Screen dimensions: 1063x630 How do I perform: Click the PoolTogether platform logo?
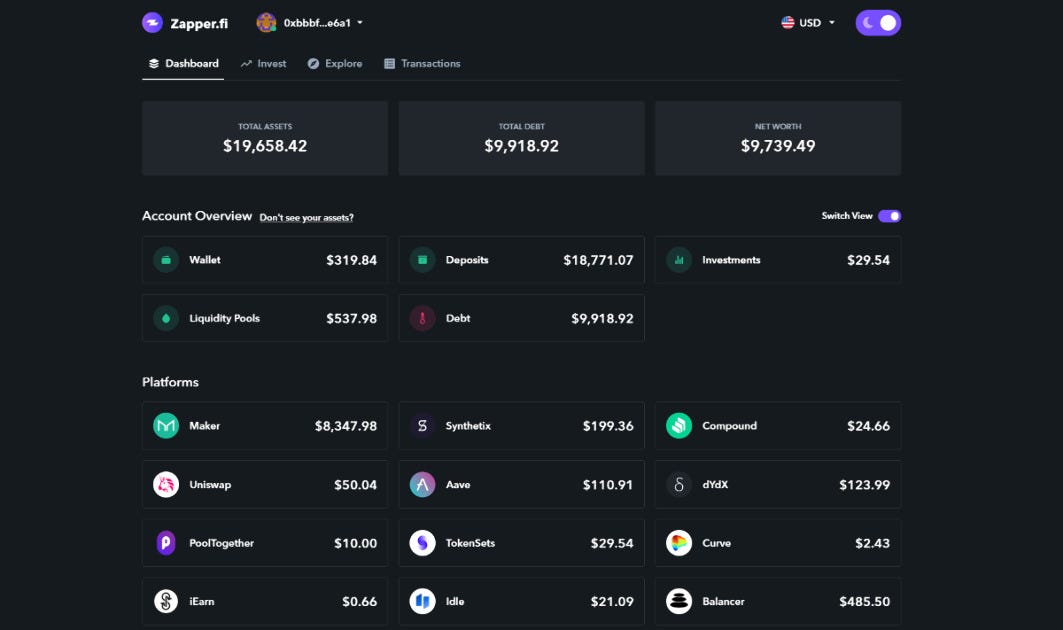coord(166,543)
